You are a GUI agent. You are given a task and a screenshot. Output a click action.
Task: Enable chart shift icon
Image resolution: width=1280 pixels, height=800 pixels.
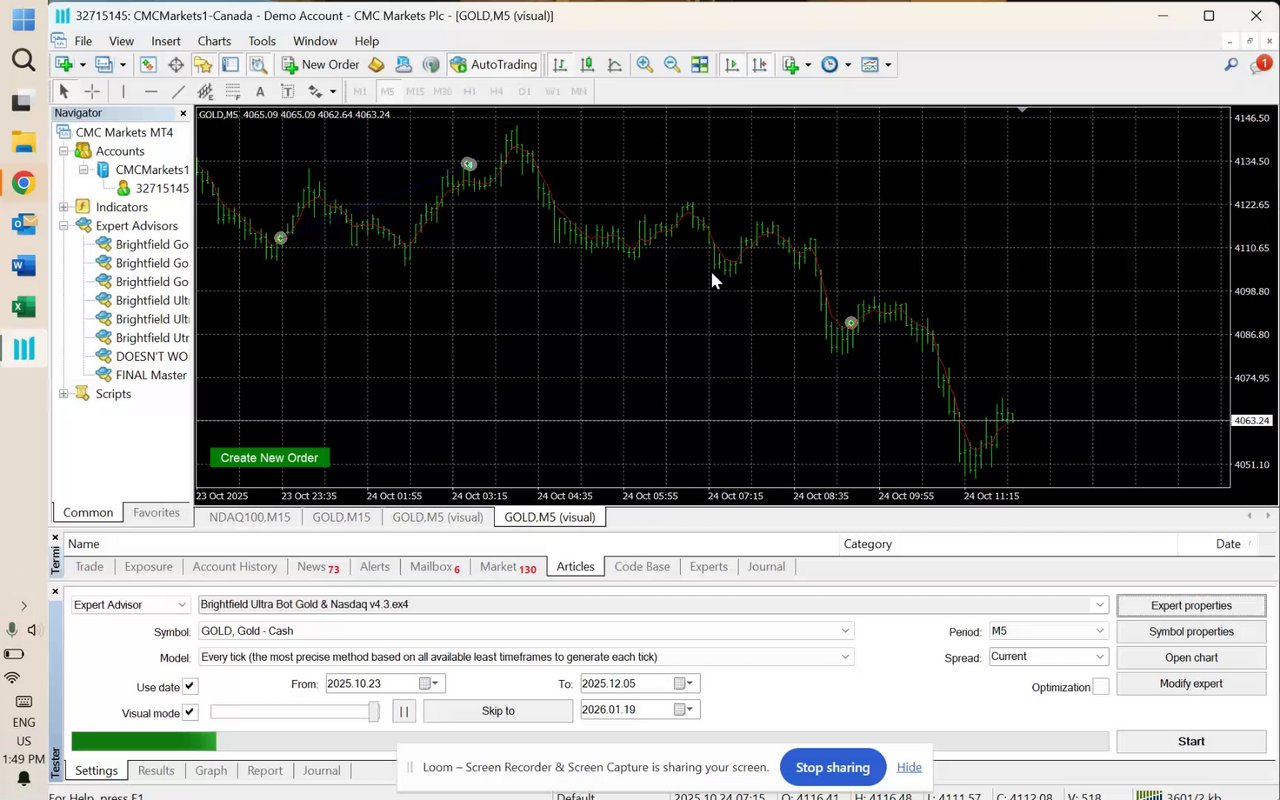(760, 64)
